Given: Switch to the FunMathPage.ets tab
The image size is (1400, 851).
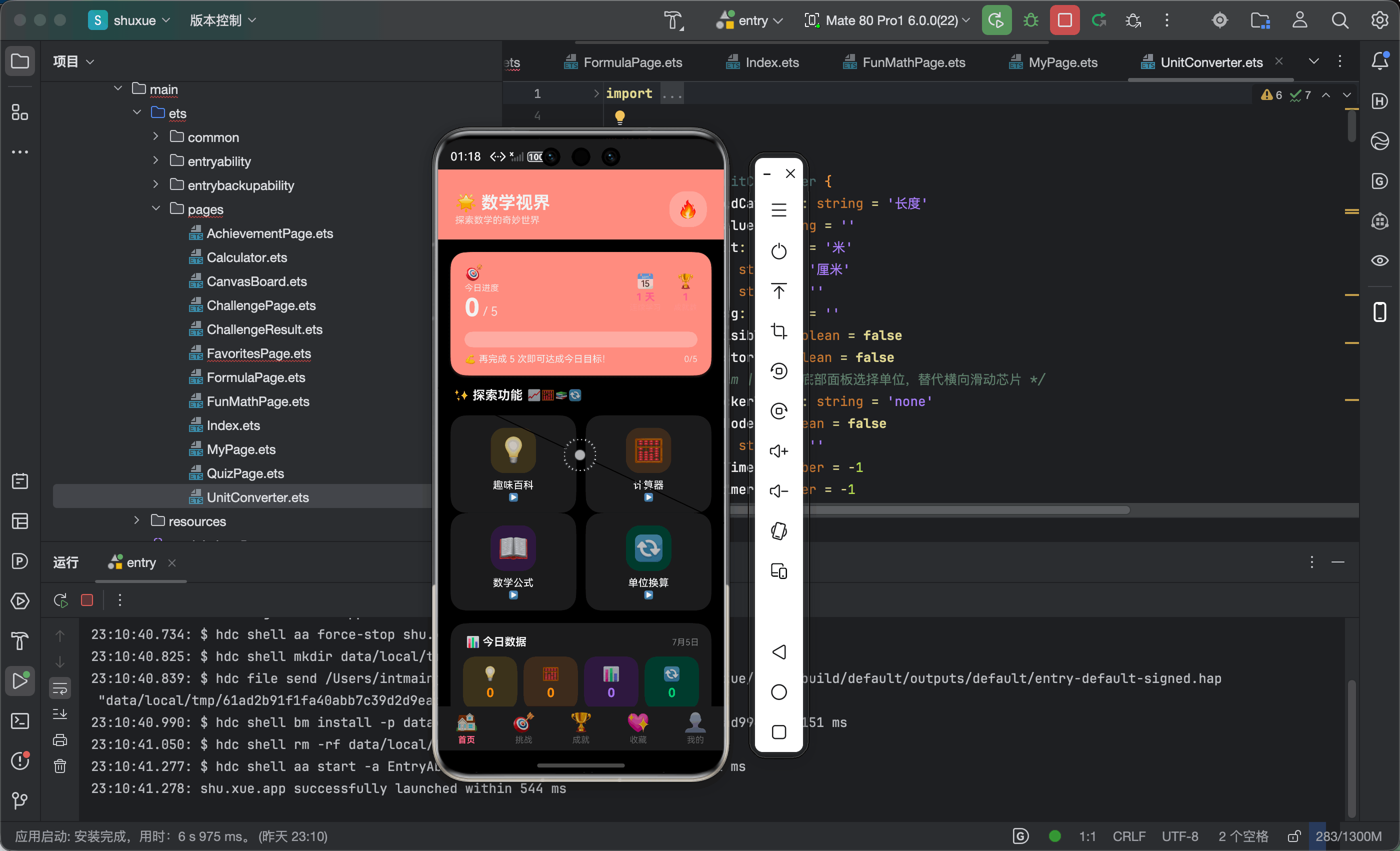Looking at the screenshot, I should coord(904,62).
